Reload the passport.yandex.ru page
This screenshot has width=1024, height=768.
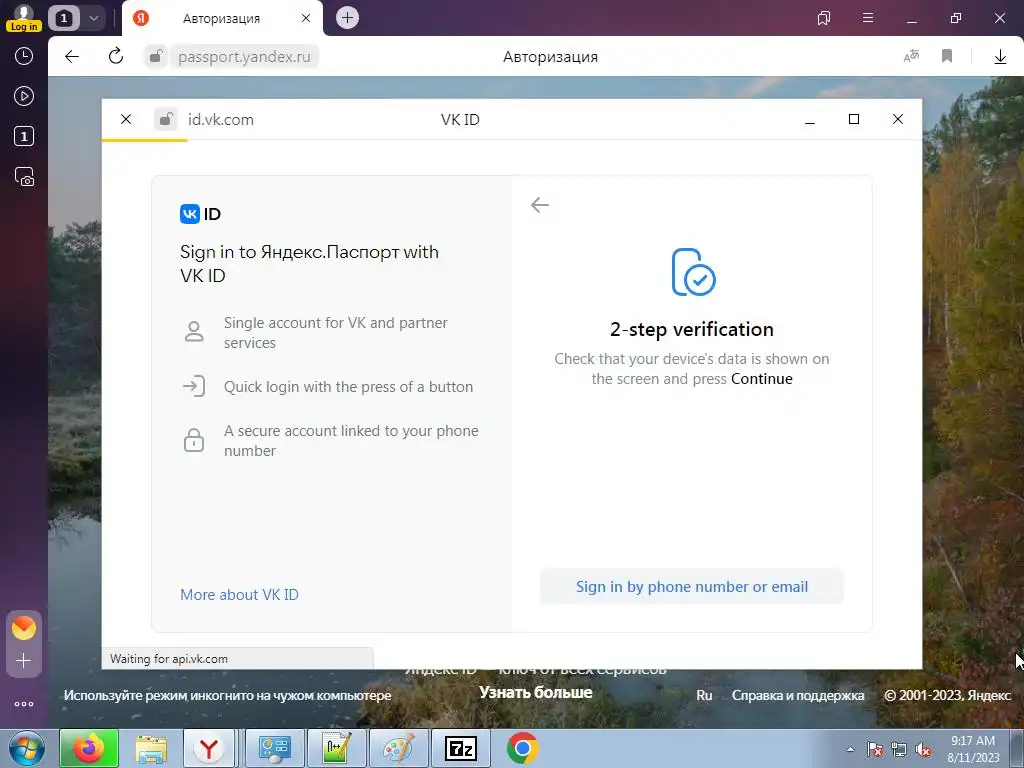point(116,56)
